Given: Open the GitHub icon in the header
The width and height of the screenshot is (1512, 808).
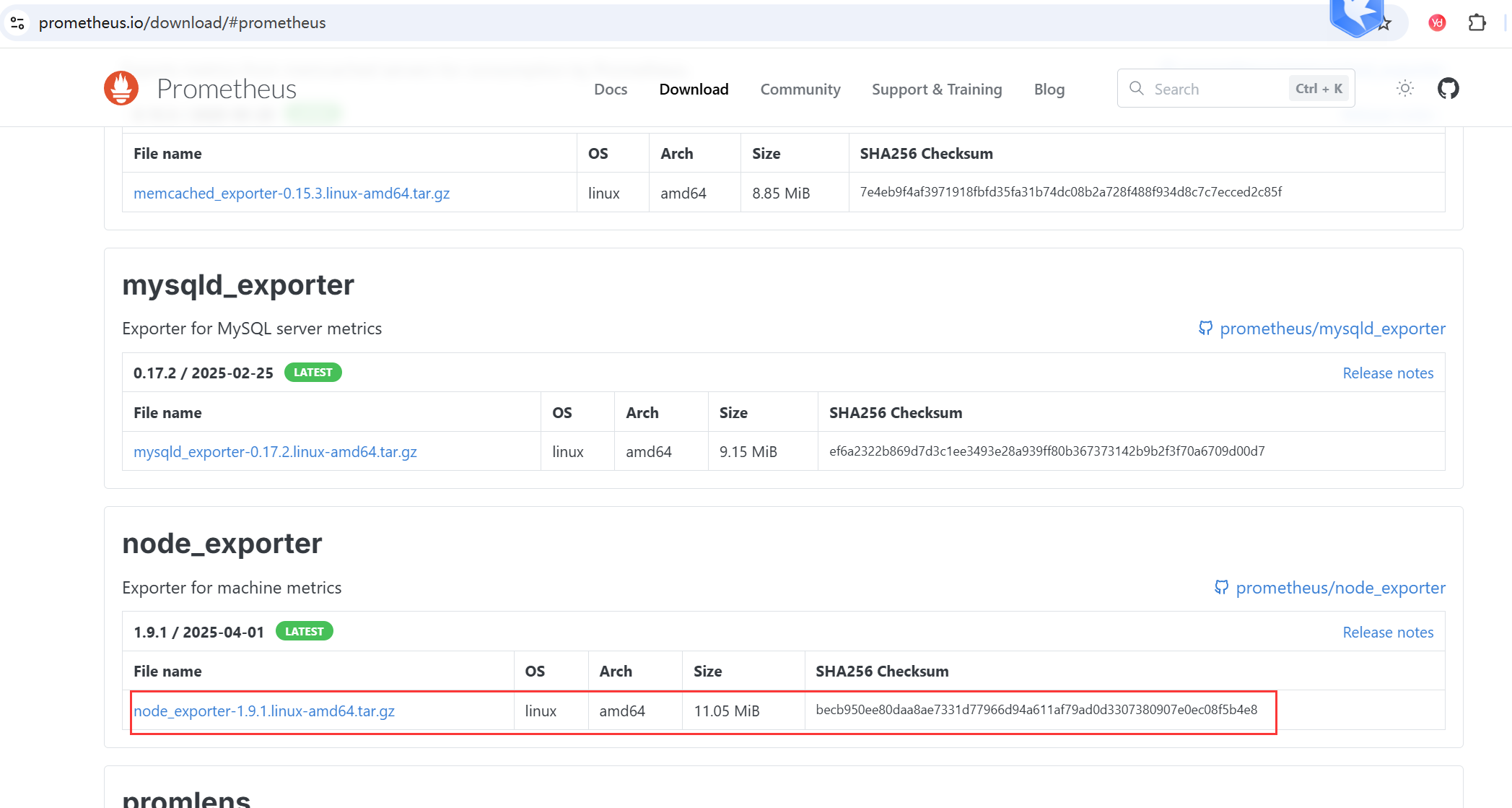Looking at the screenshot, I should [1448, 89].
